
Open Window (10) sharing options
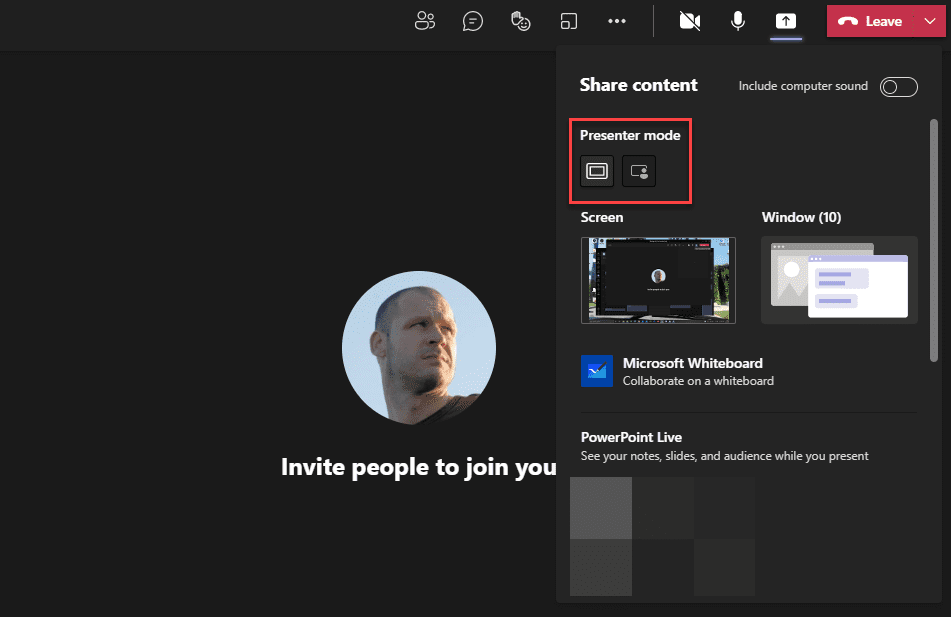839,280
